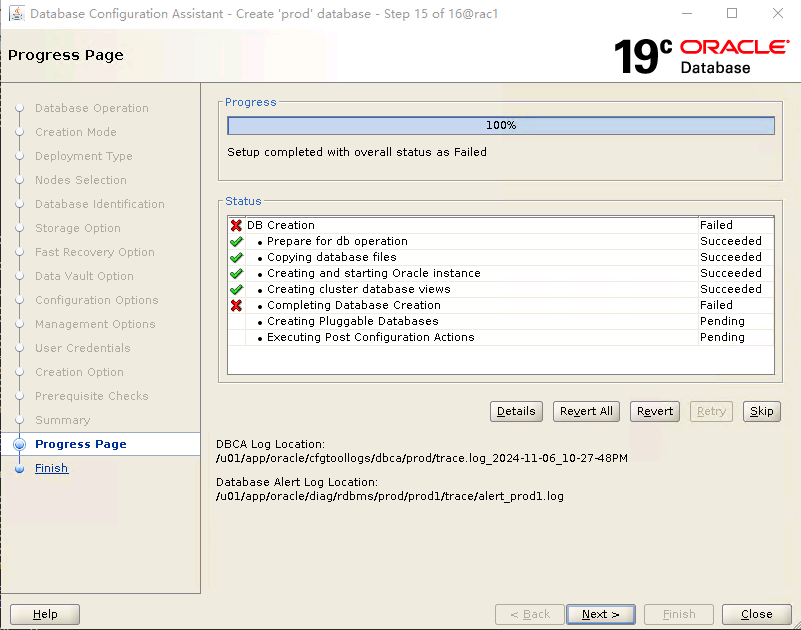
Task: Click green checkmark next to Copying database files
Action: [x=236, y=257]
